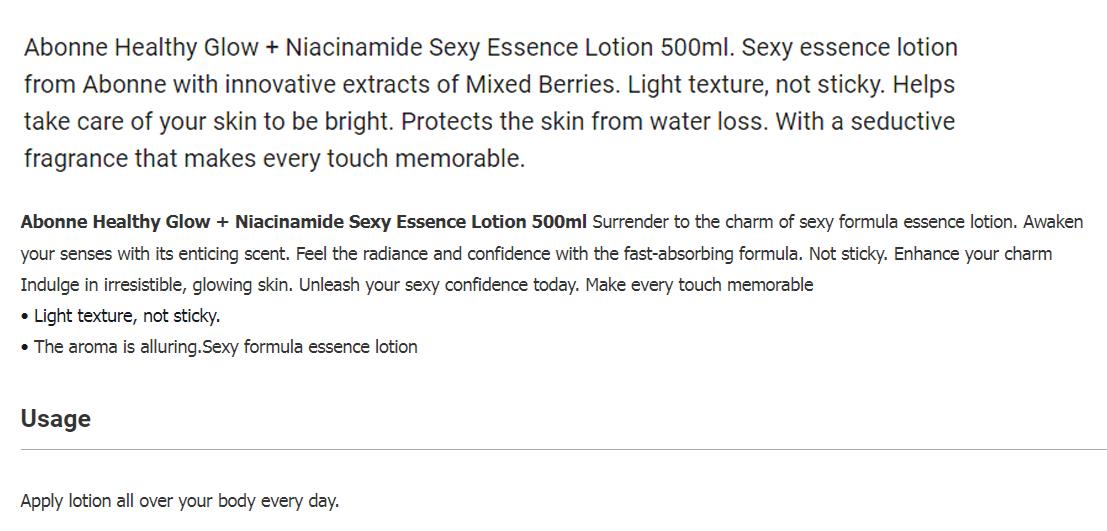This screenshot has width=1107, height=531.
Task: Click the words 'Mixed Berries' in the intro
Action: pos(541,85)
